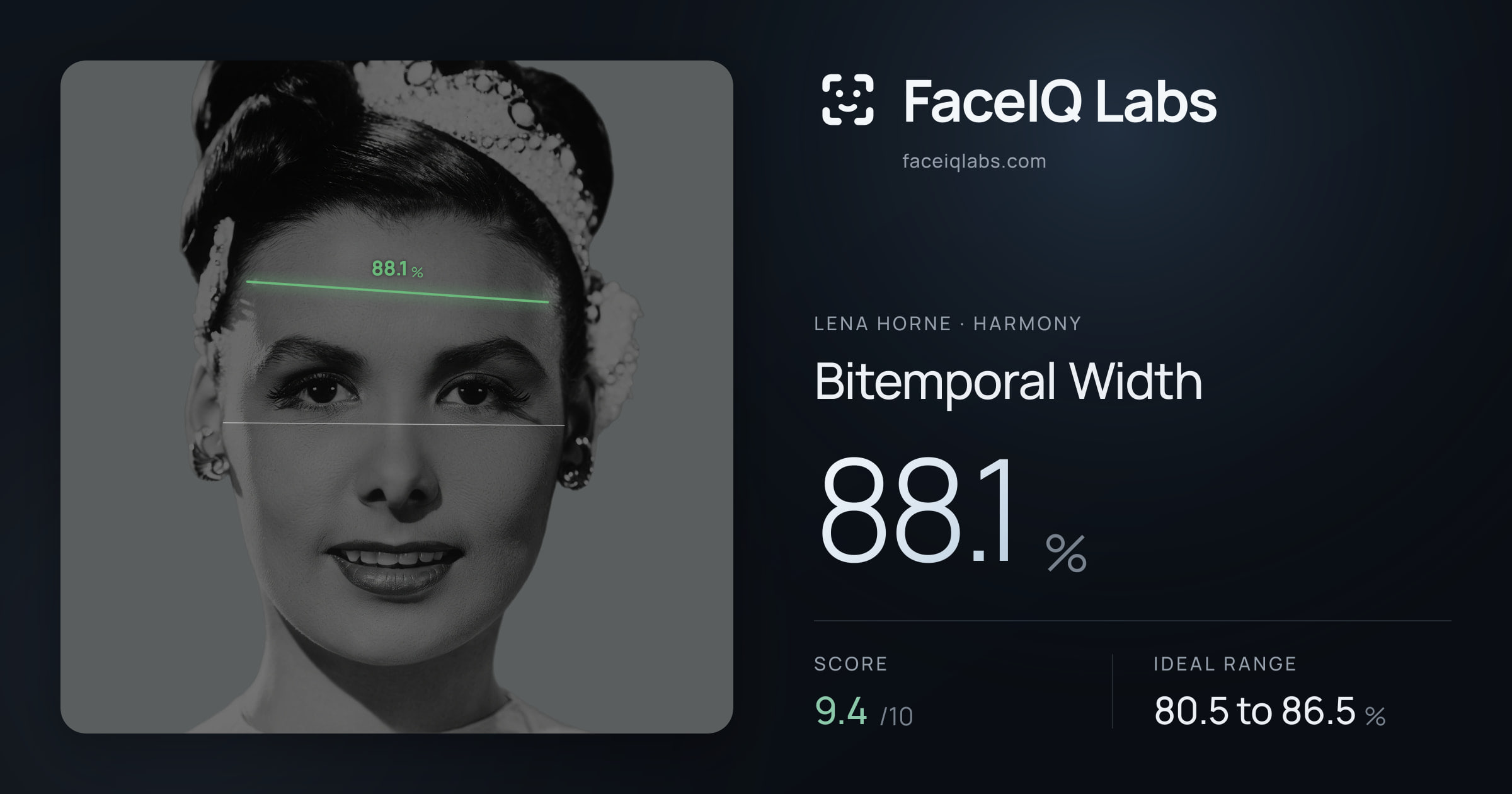Click the large 88.1 % value
The width and height of the screenshot is (1512, 794).
coord(953,513)
